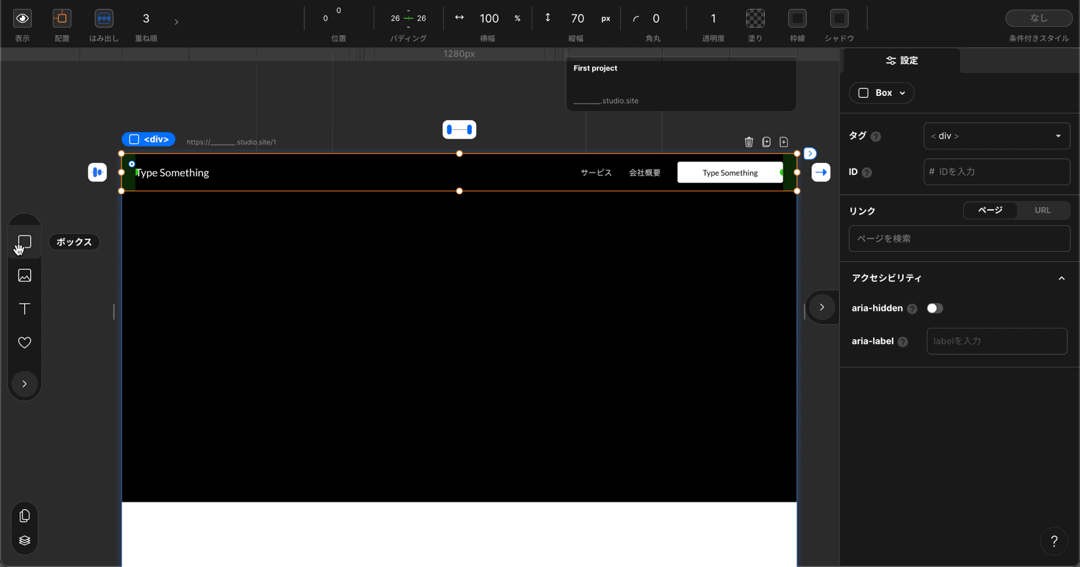
Task: Click the left alignment handle beside header
Action: click(97, 172)
